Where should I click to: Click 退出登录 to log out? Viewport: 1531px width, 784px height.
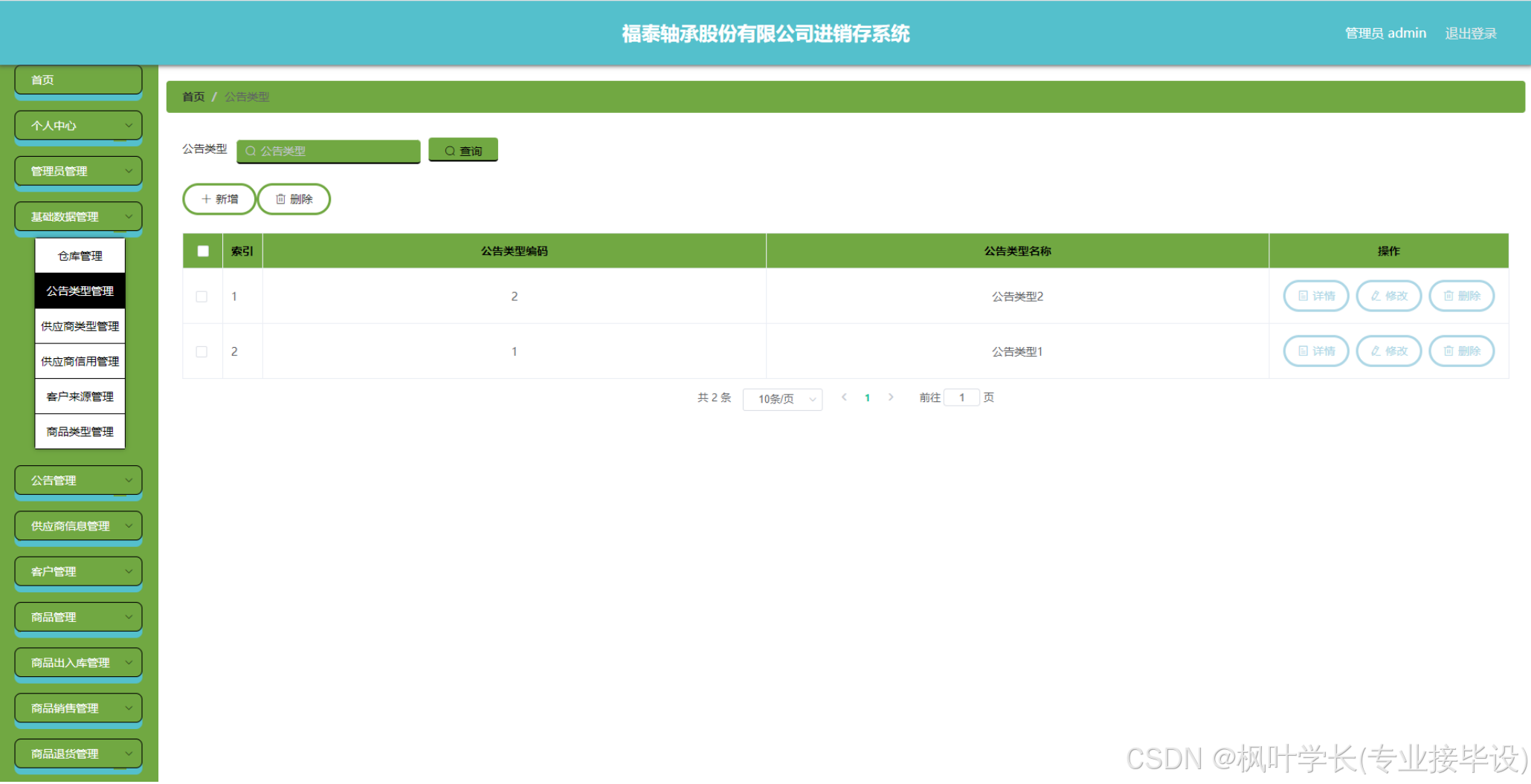(1471, 33)
